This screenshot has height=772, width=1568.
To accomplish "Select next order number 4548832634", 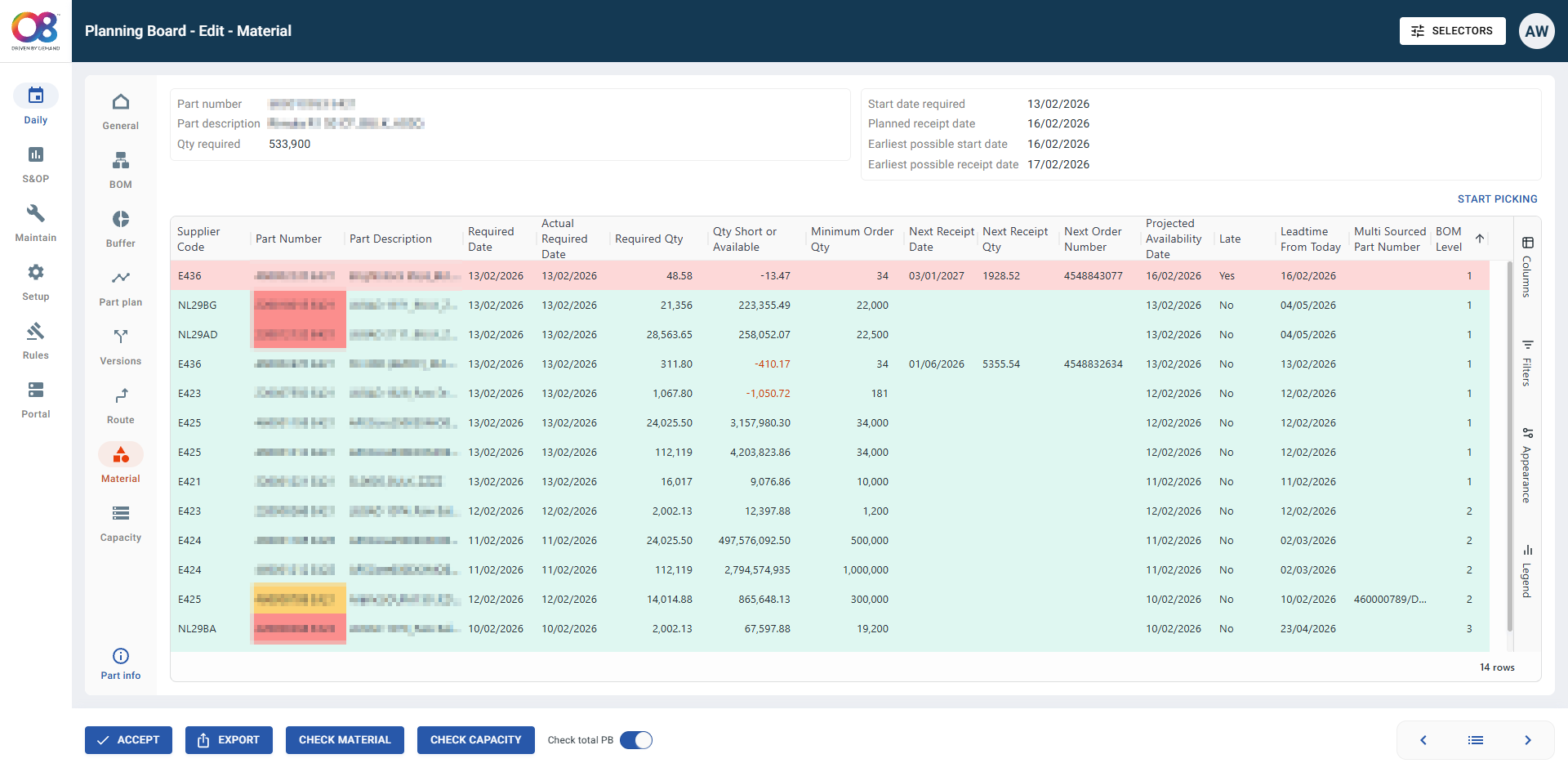I will (x=1093, y=364).
